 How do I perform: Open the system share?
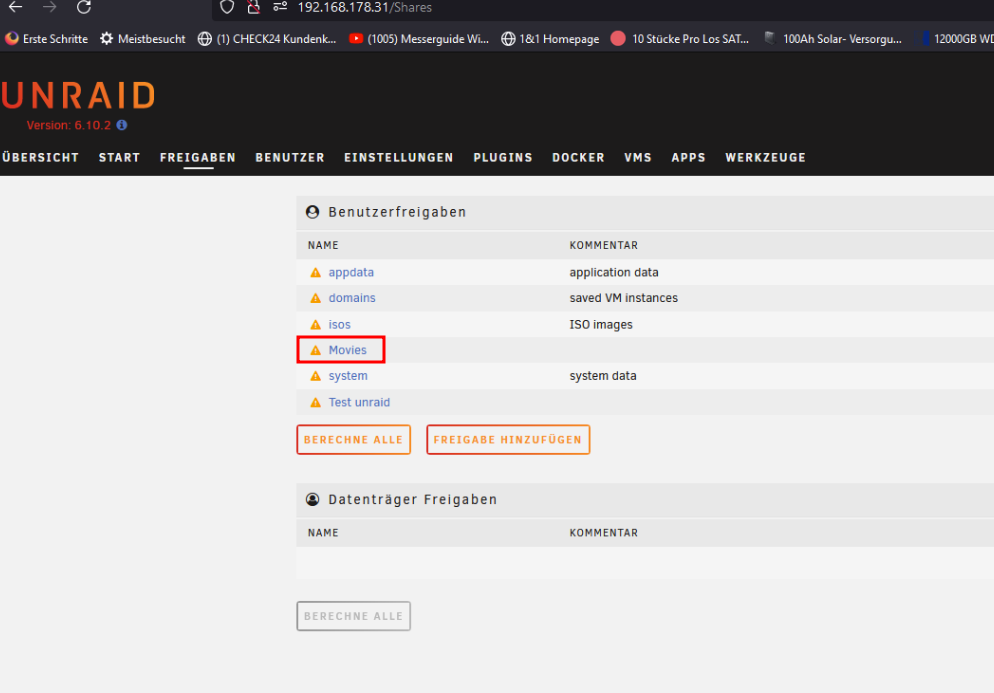348,376
